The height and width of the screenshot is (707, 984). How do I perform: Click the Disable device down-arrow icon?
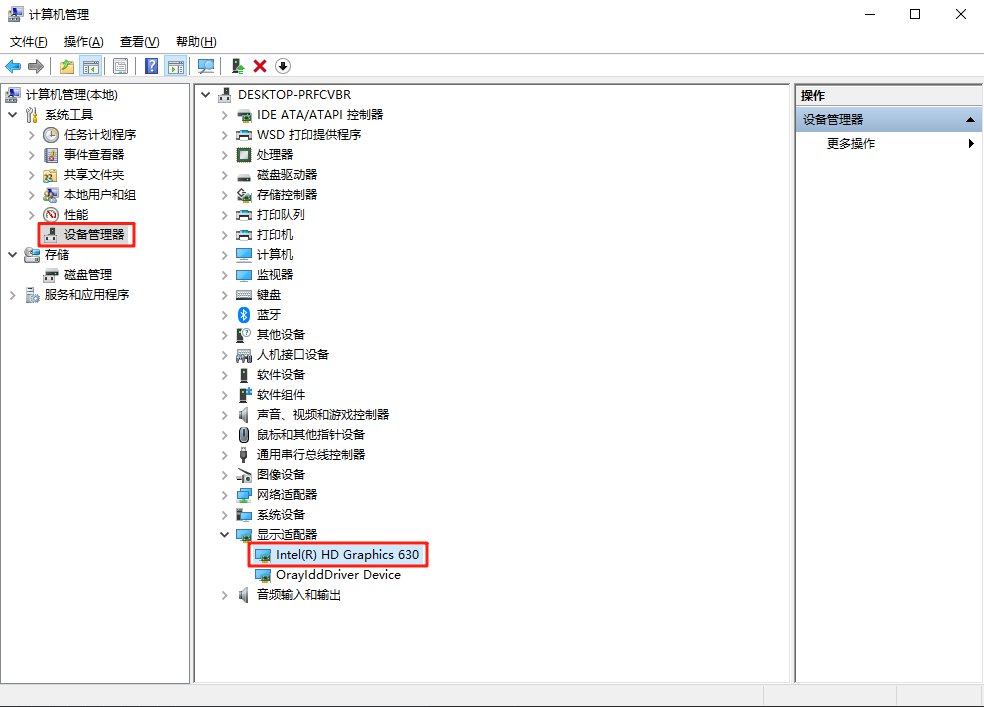283,66
